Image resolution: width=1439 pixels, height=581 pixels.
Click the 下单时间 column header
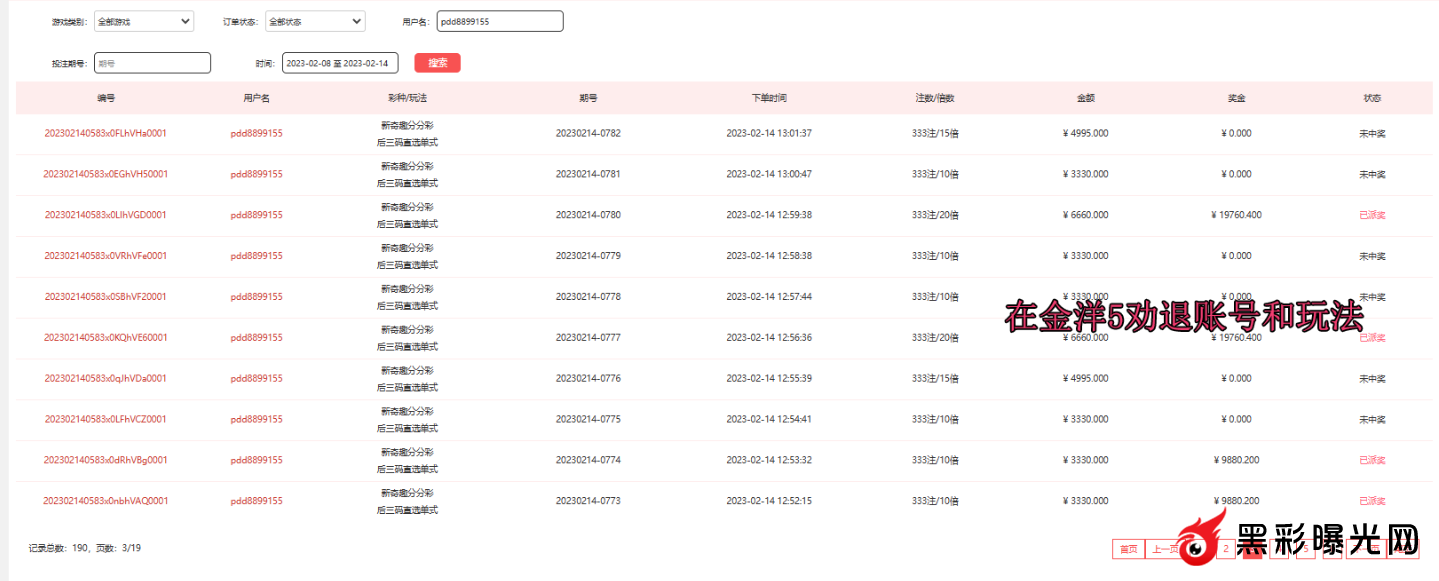(769, 98)
